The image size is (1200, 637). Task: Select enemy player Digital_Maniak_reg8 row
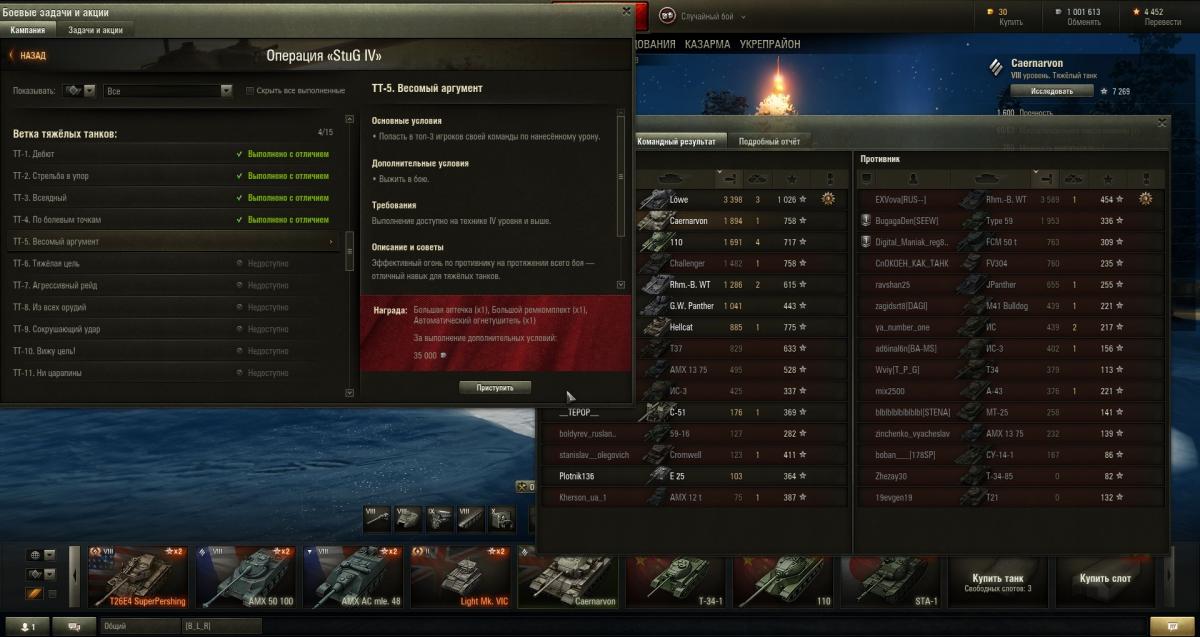(1011, 242)
